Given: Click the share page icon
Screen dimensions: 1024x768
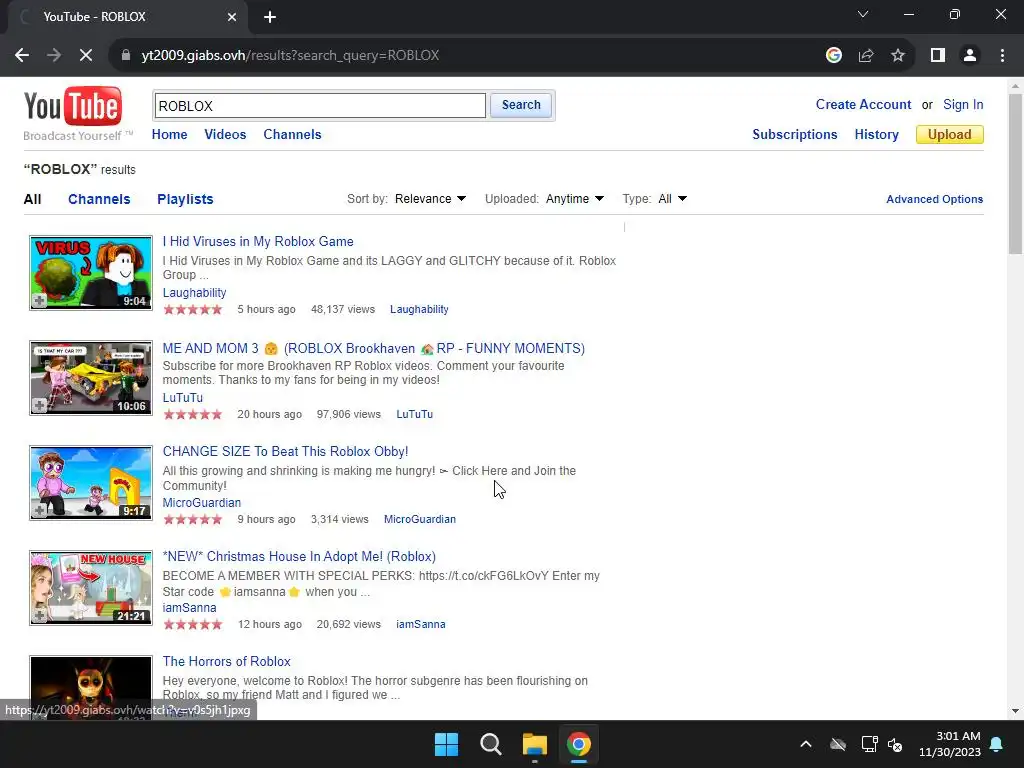Looking at the screenshot, I should [866, 56].
